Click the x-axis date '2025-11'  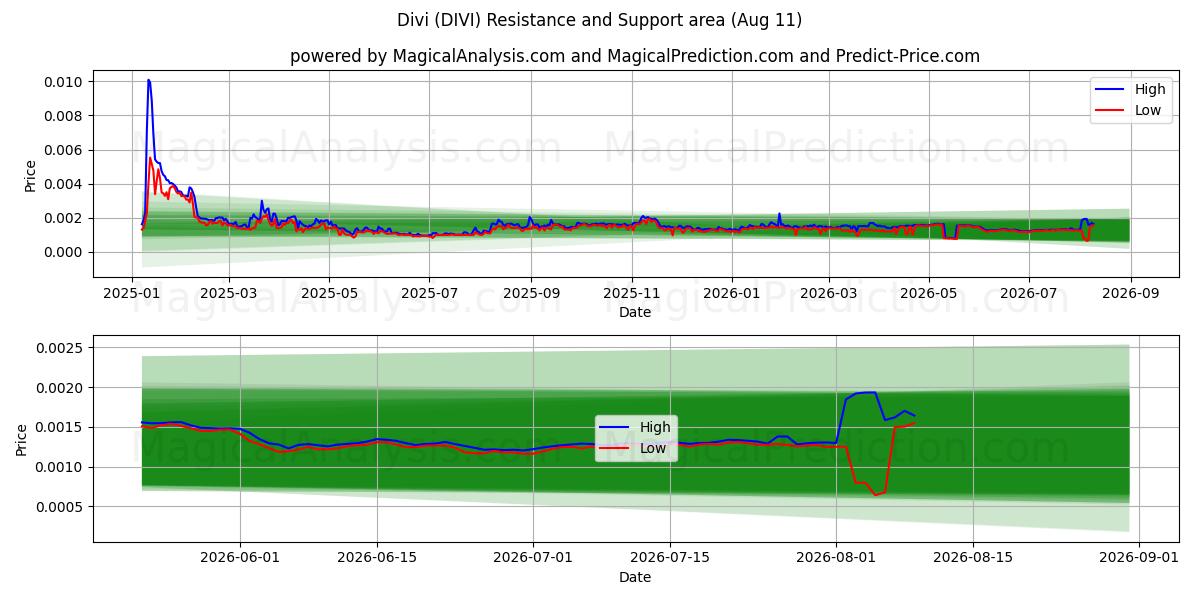pos(631,294)
